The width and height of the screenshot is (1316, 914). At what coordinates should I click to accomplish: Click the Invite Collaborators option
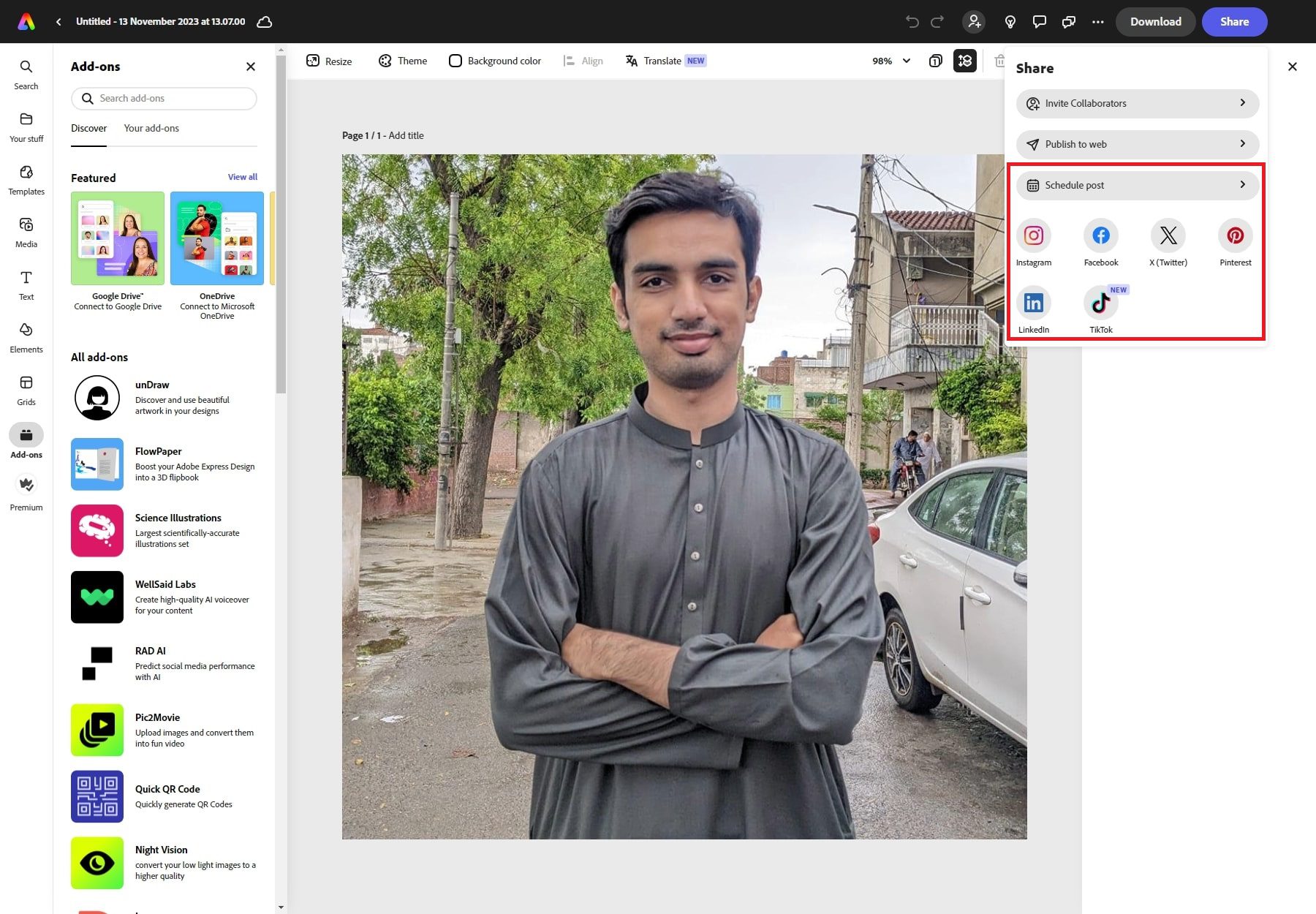[x=1136, y=103]
